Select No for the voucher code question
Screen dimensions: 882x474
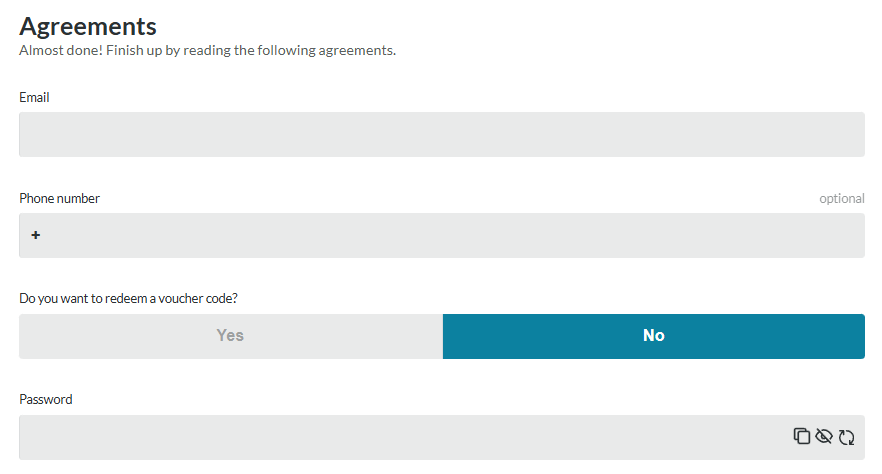(x=654, y=336)
